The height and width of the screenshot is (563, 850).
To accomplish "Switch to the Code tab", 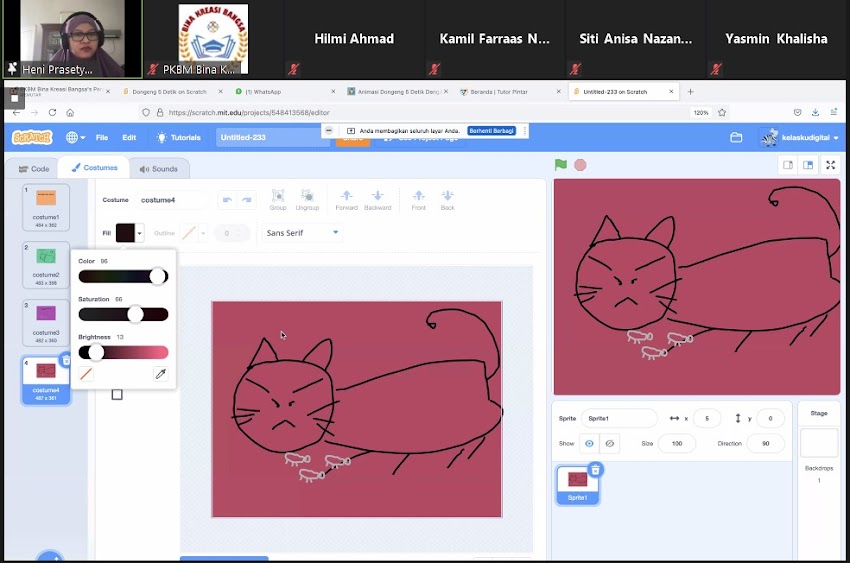I will tap(34, 169).
